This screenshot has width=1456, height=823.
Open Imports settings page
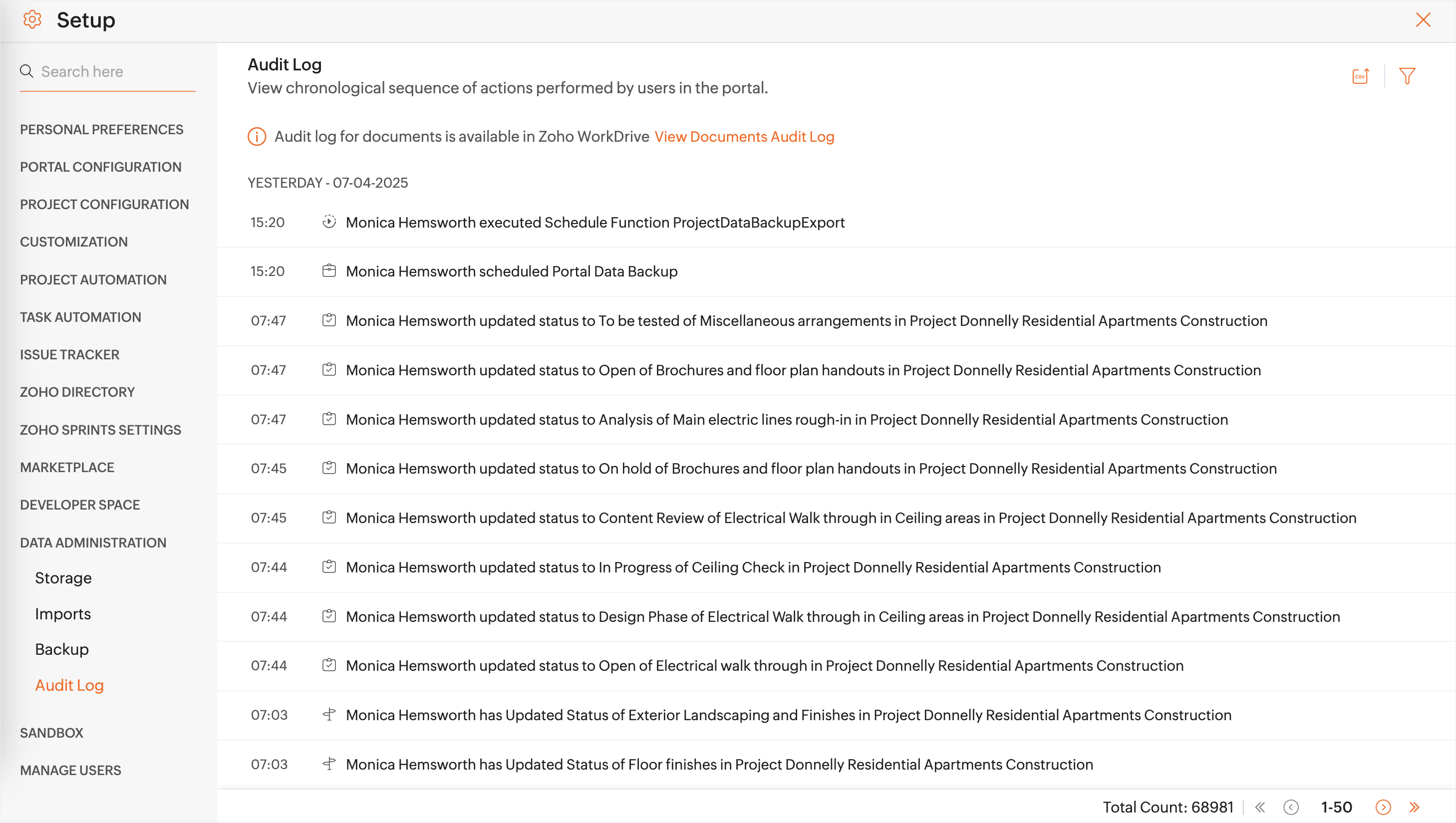(x=63, y=614)
